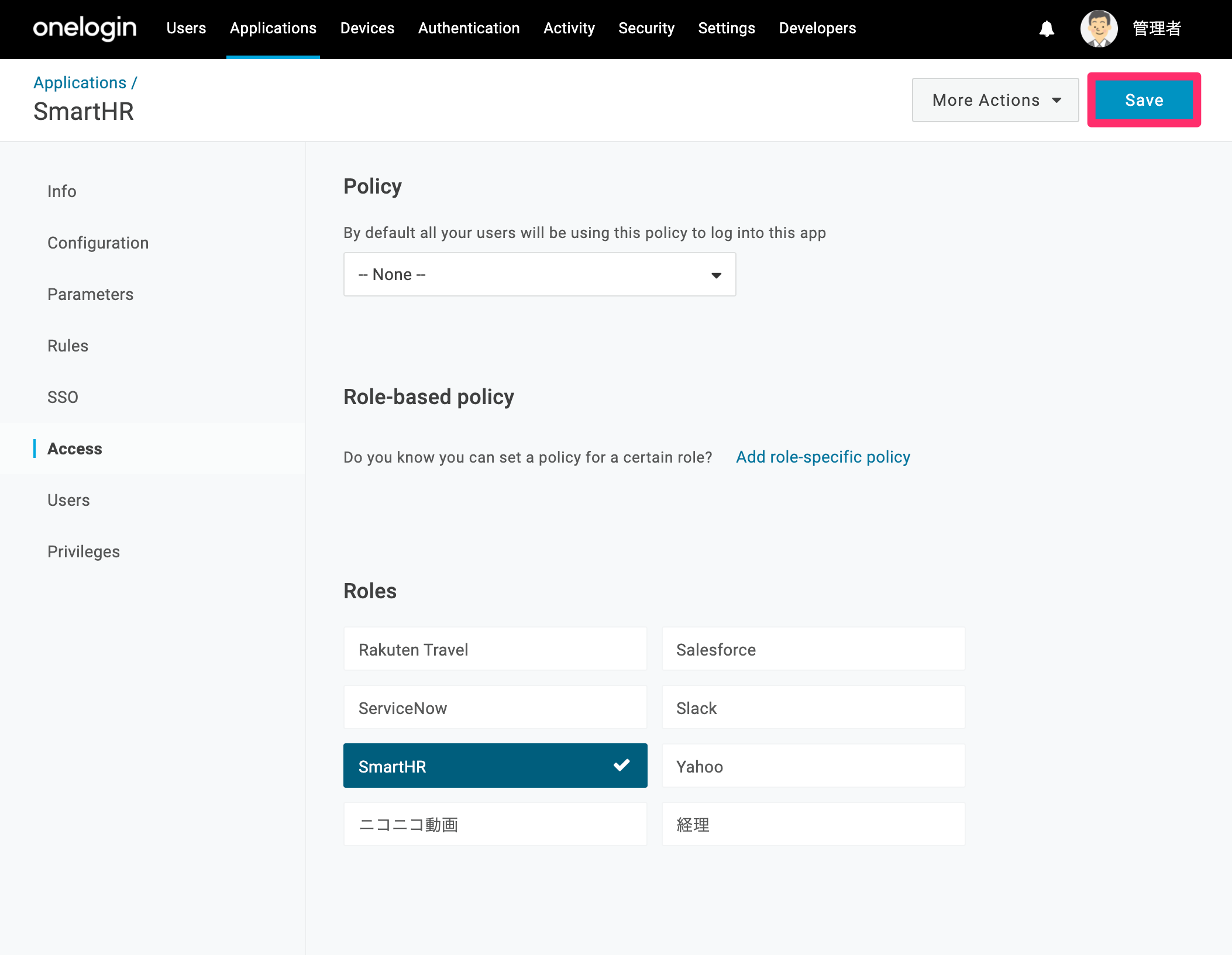Expand the More Actions dropdown
Image resolution: width=1232 pixels, height=955 pixels.
point(995,100)
